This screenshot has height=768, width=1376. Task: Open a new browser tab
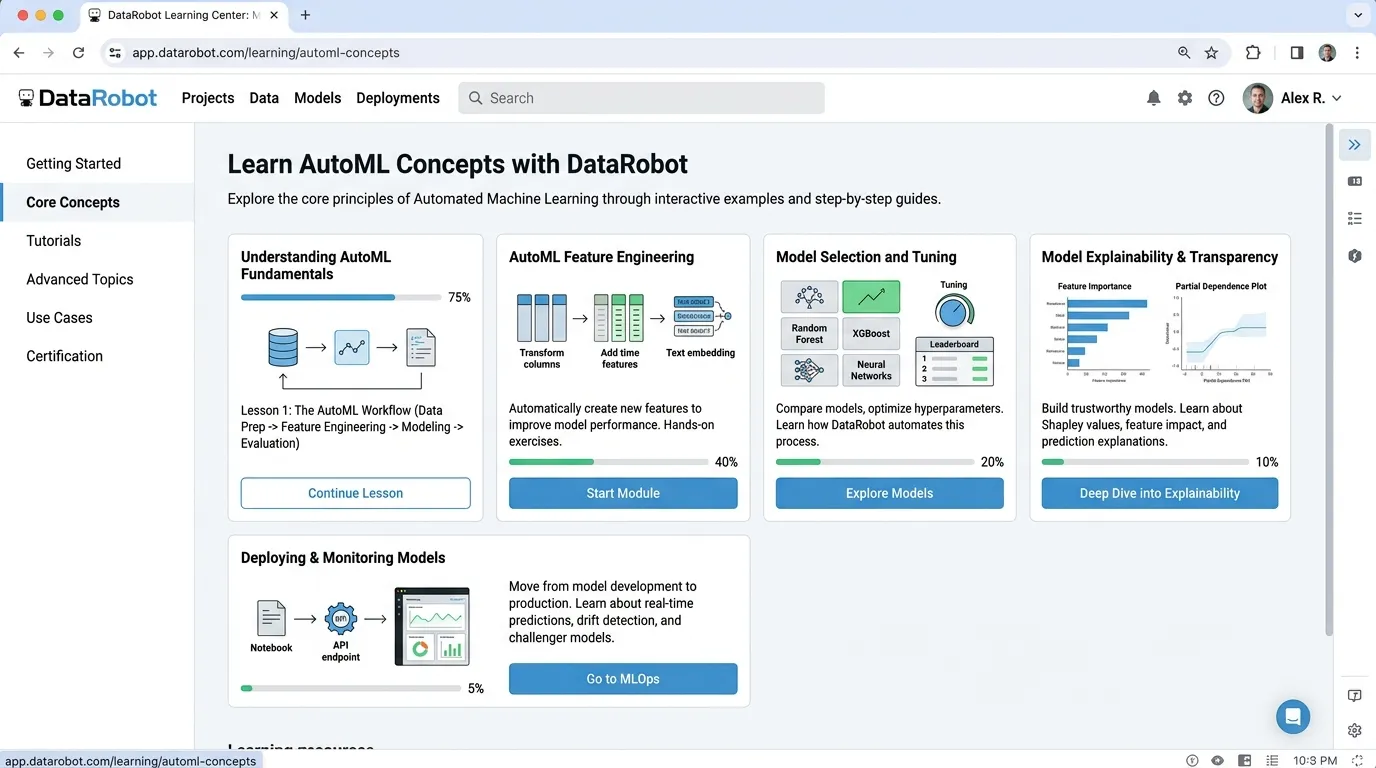[305, 15]
